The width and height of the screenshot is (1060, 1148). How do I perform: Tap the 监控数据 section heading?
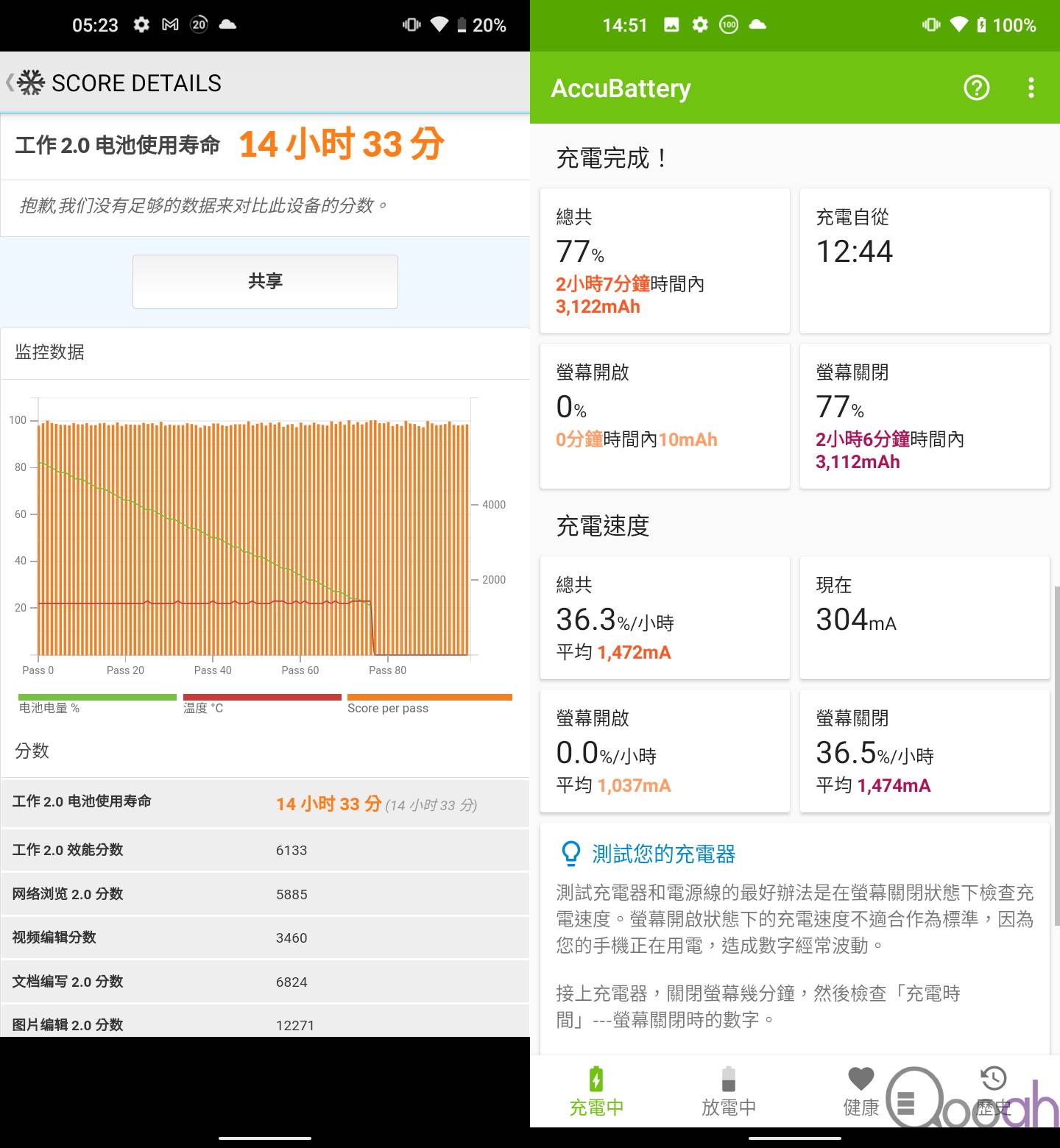(50, 352)
